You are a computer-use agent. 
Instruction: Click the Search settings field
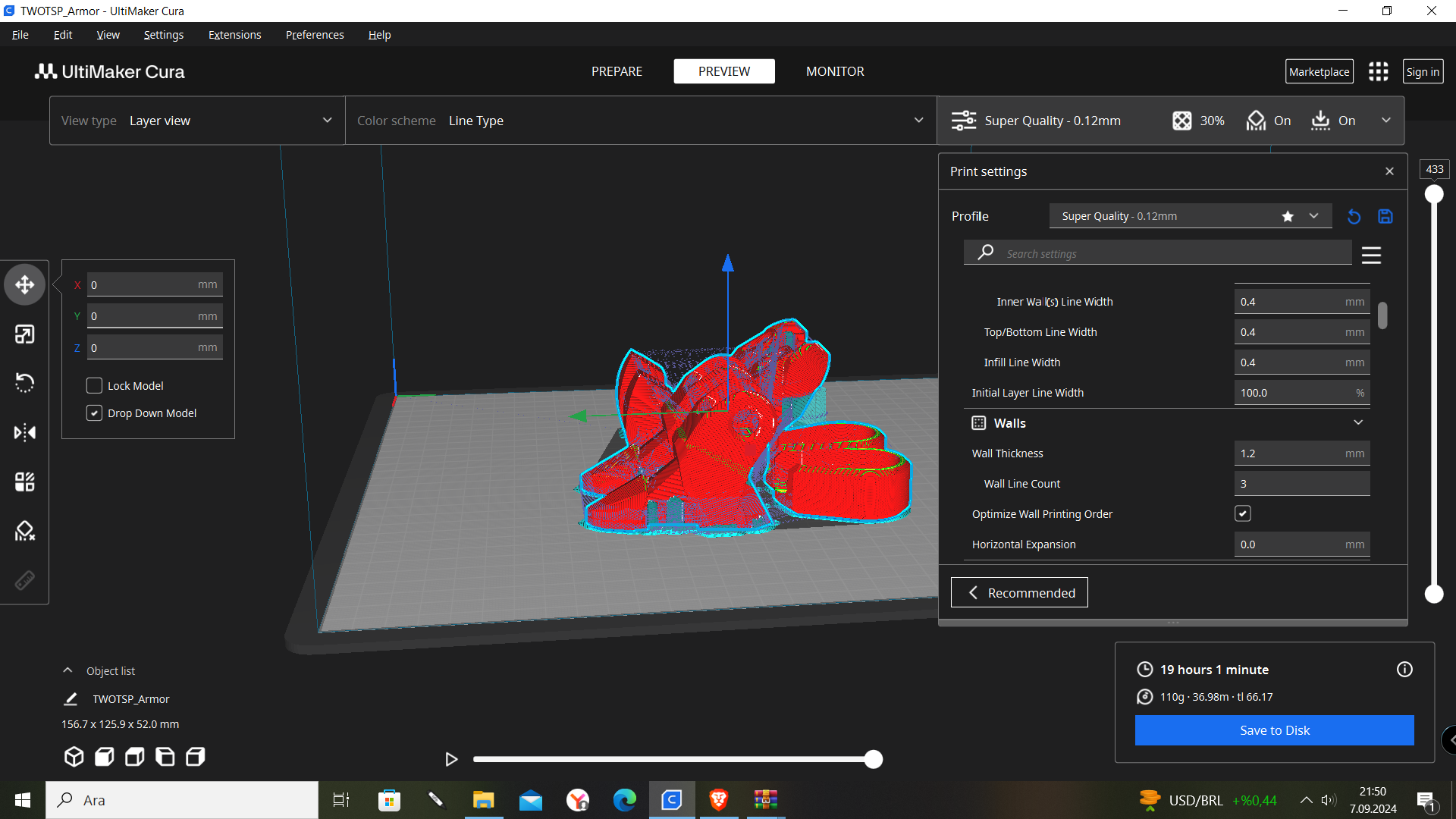coord(1158,253)
